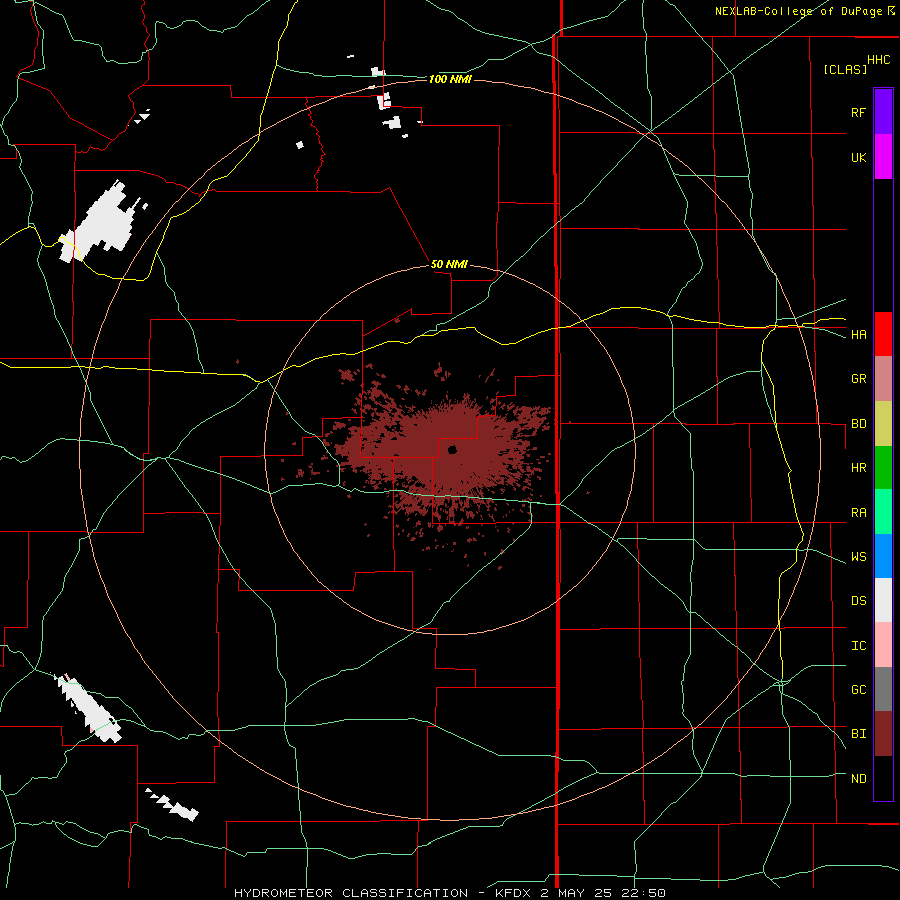
Task: Click the 50 NMI range ring label
Action: pyautogui.click(x=449, y=265)
